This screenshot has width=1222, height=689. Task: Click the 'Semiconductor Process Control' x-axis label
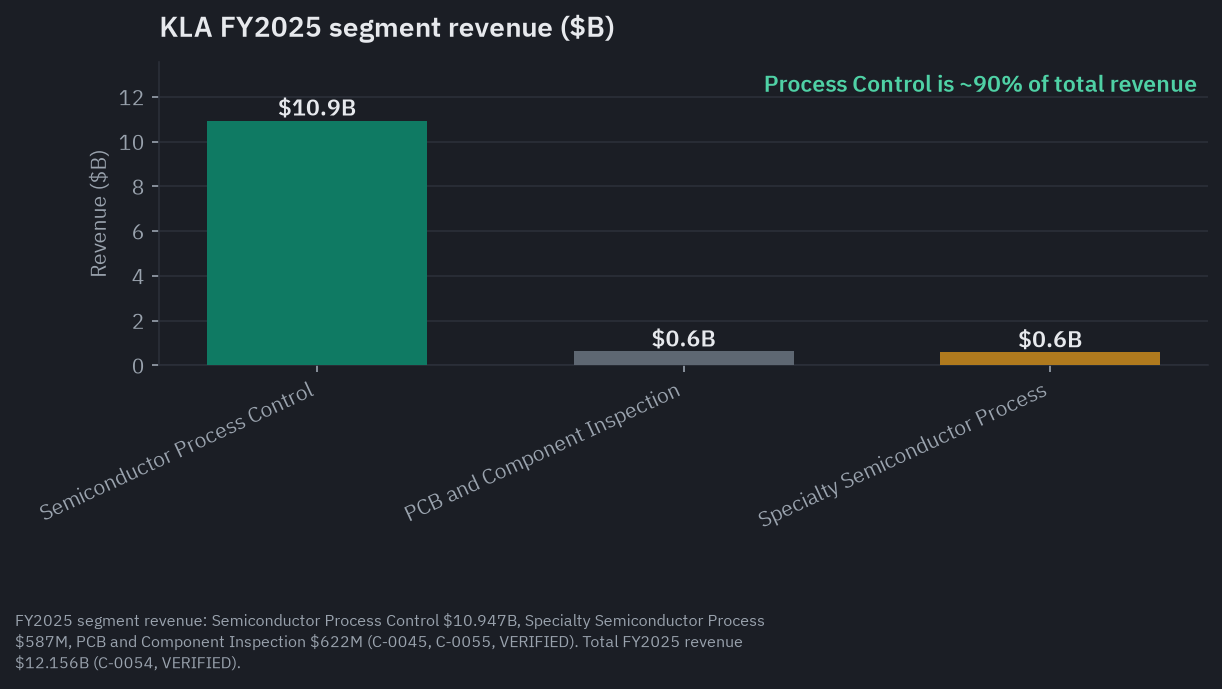177,451
